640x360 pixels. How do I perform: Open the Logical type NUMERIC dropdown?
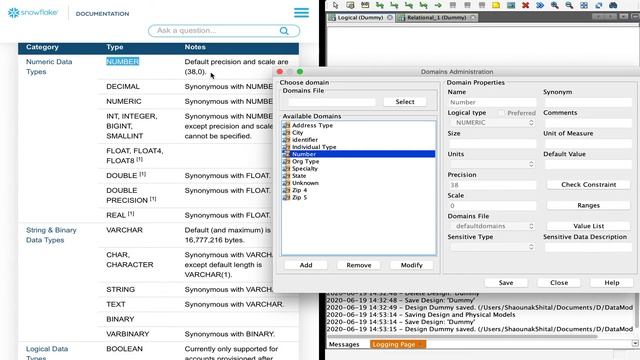click(x=492, y=122)
